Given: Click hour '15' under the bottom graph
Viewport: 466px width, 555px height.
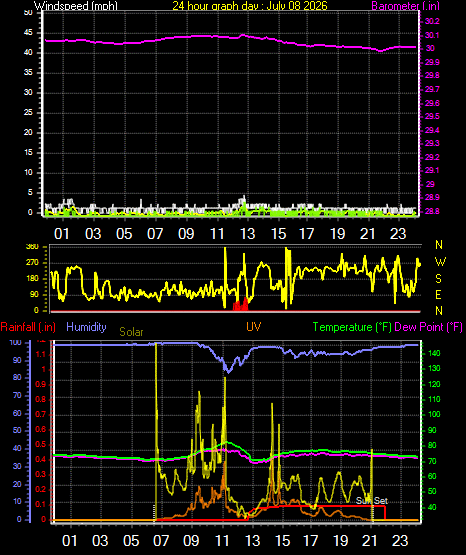Looking at the screenshot, I should [283, 541].
